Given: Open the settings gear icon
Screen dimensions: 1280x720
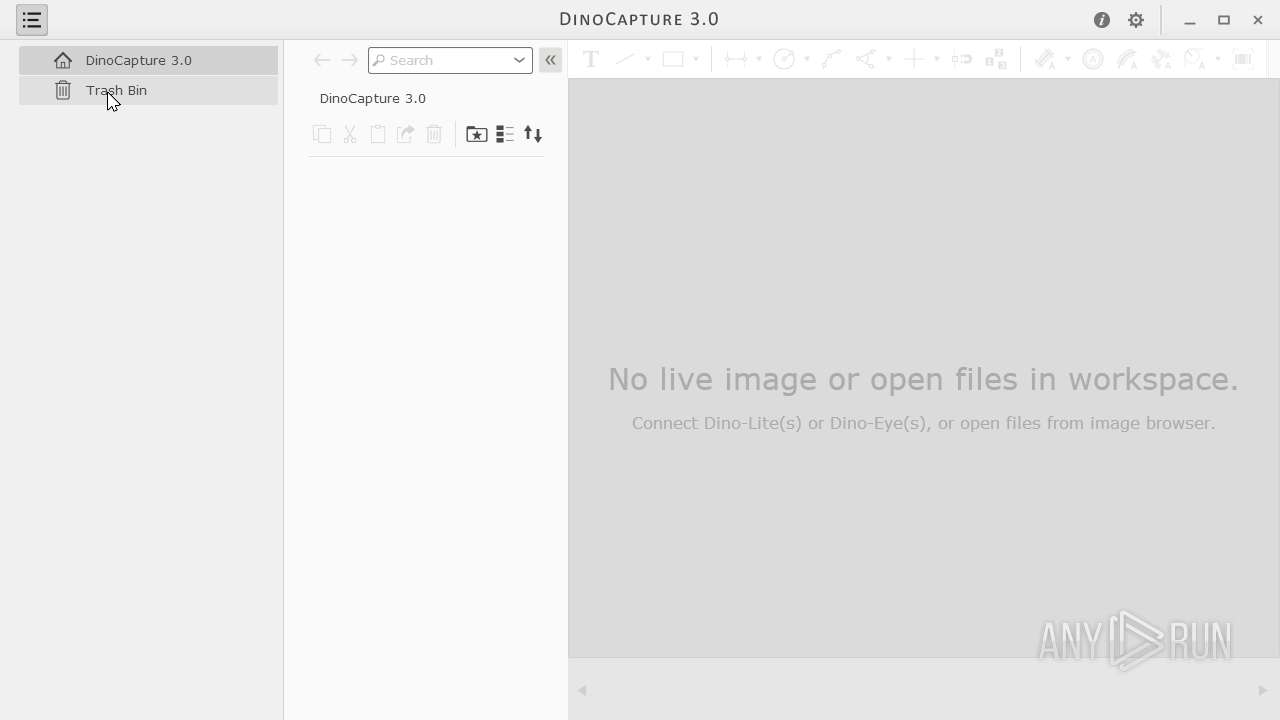Looking at the screenshot, I should pyautogui.click(x=1136, y=20).
